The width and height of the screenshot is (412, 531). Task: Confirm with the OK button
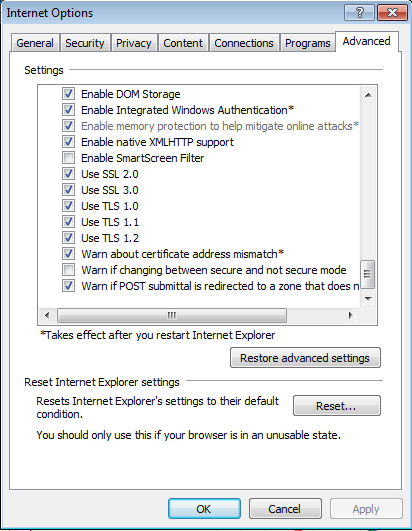(204, 508)
